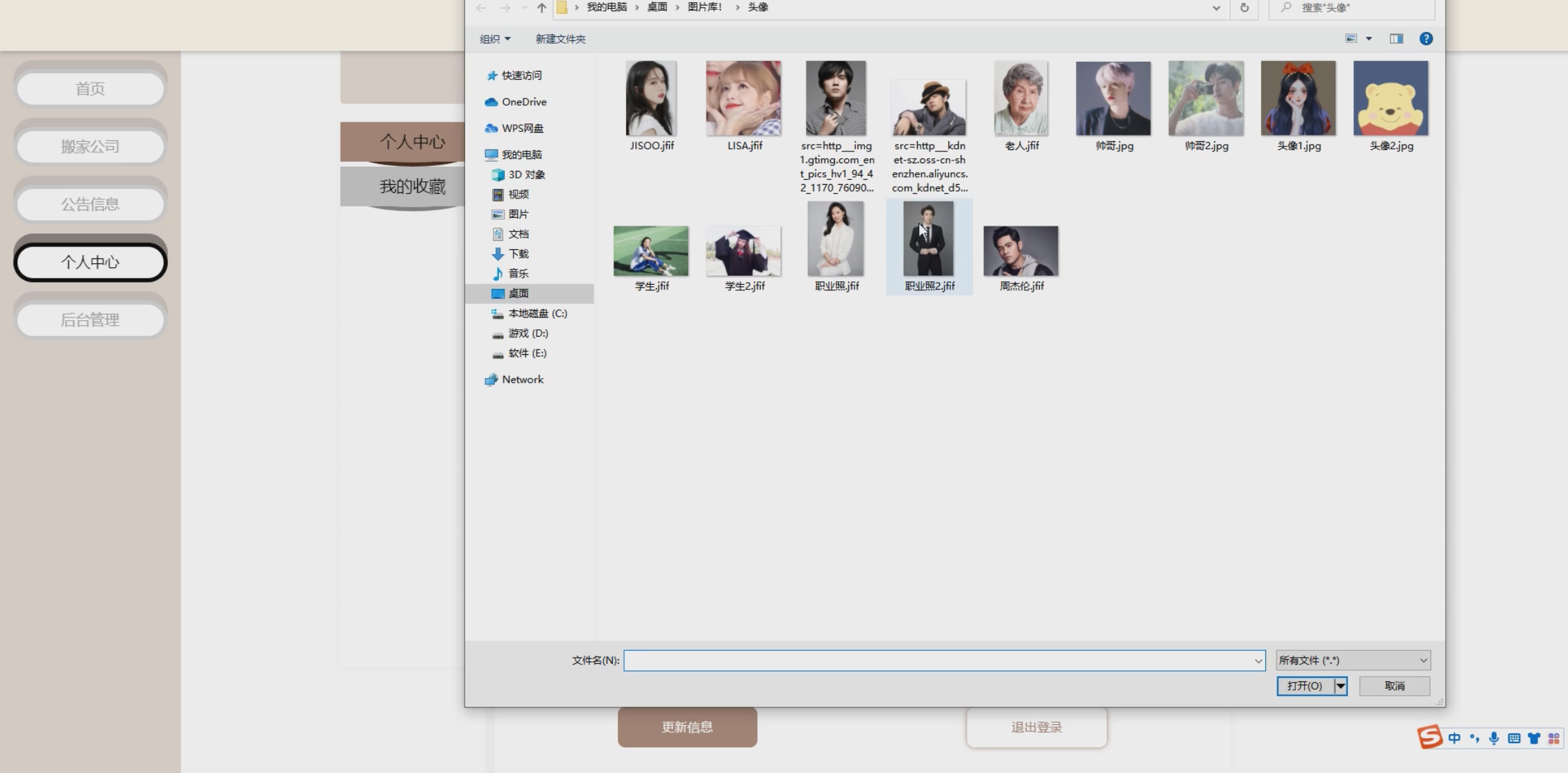Screen dimensions: 1568x773
Task: Toggle Sogou microphone voice input icon
Action: [x=1494, y=738]
